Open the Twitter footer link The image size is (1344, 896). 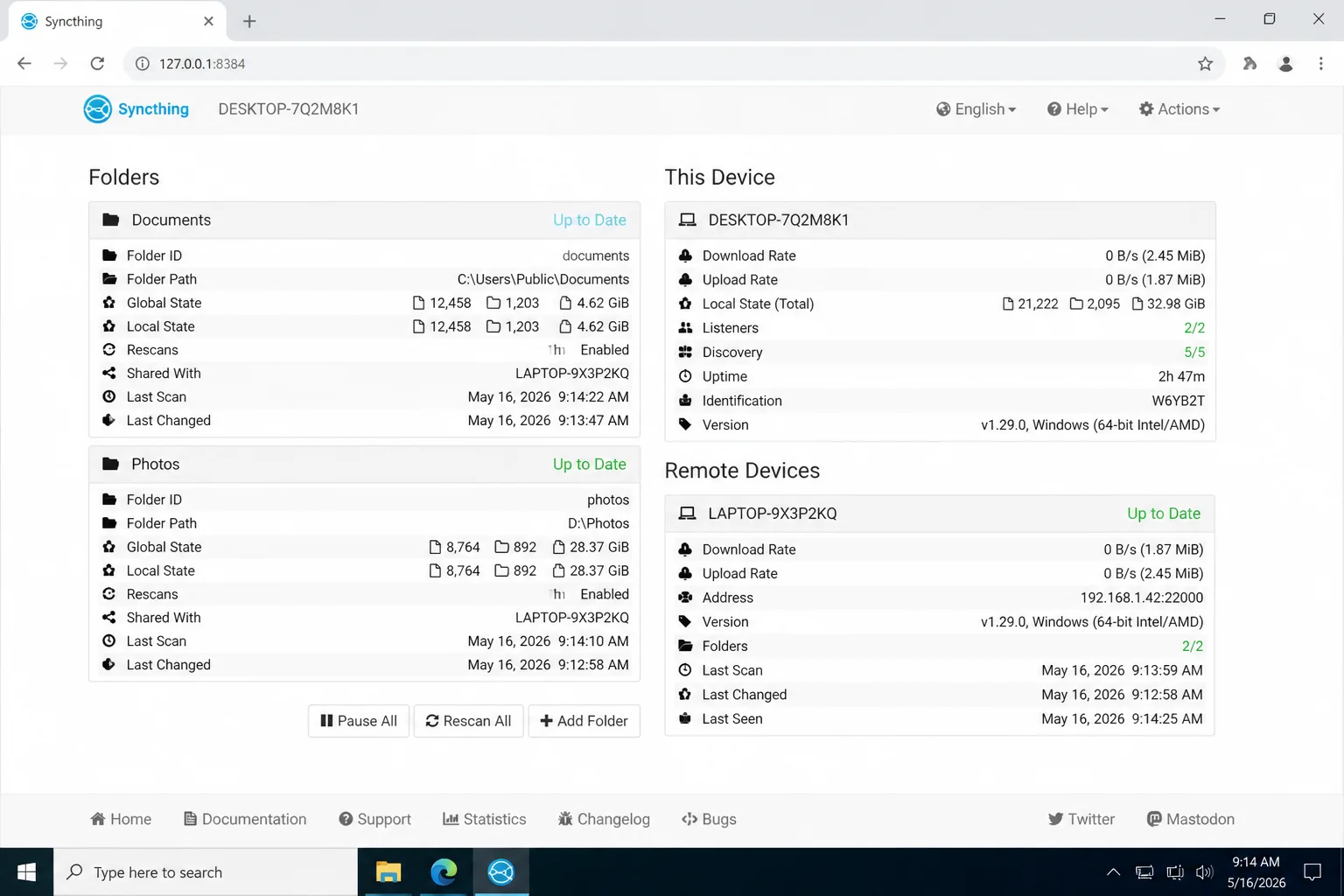pyautogui.click(x=1081, y=819)
